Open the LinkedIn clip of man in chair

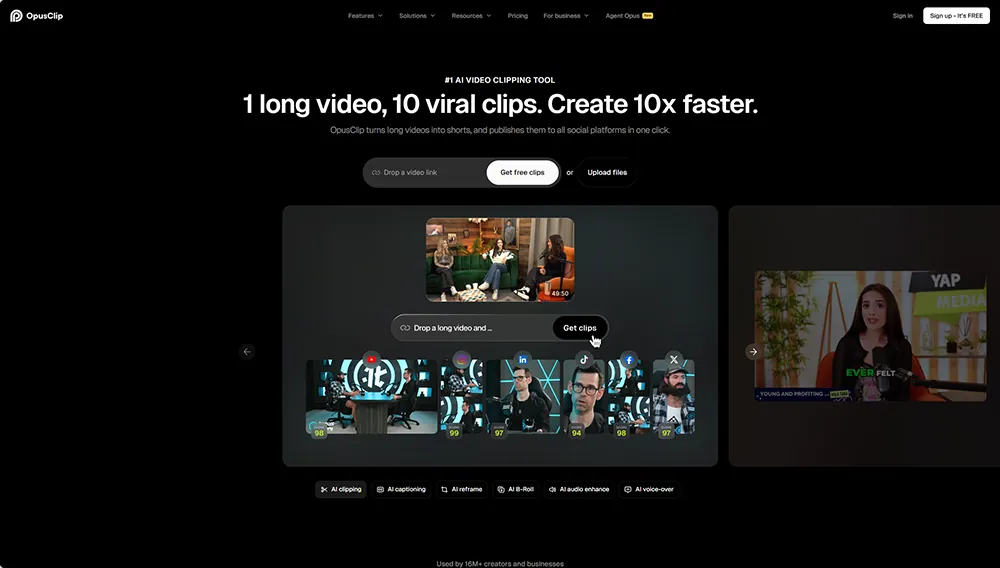tap(522, 397)
